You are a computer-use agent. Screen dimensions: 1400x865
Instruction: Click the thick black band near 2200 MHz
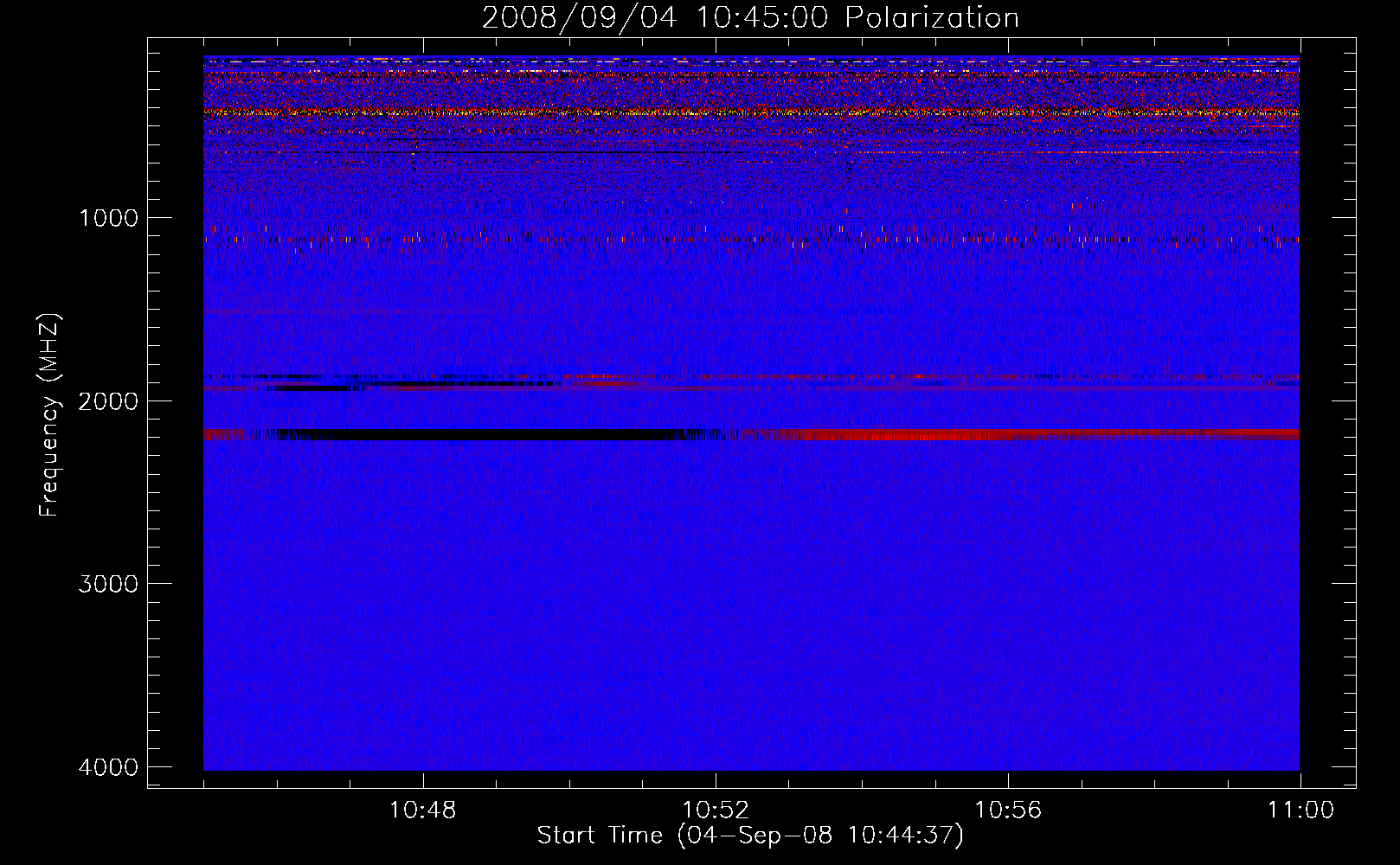[476, 434]
